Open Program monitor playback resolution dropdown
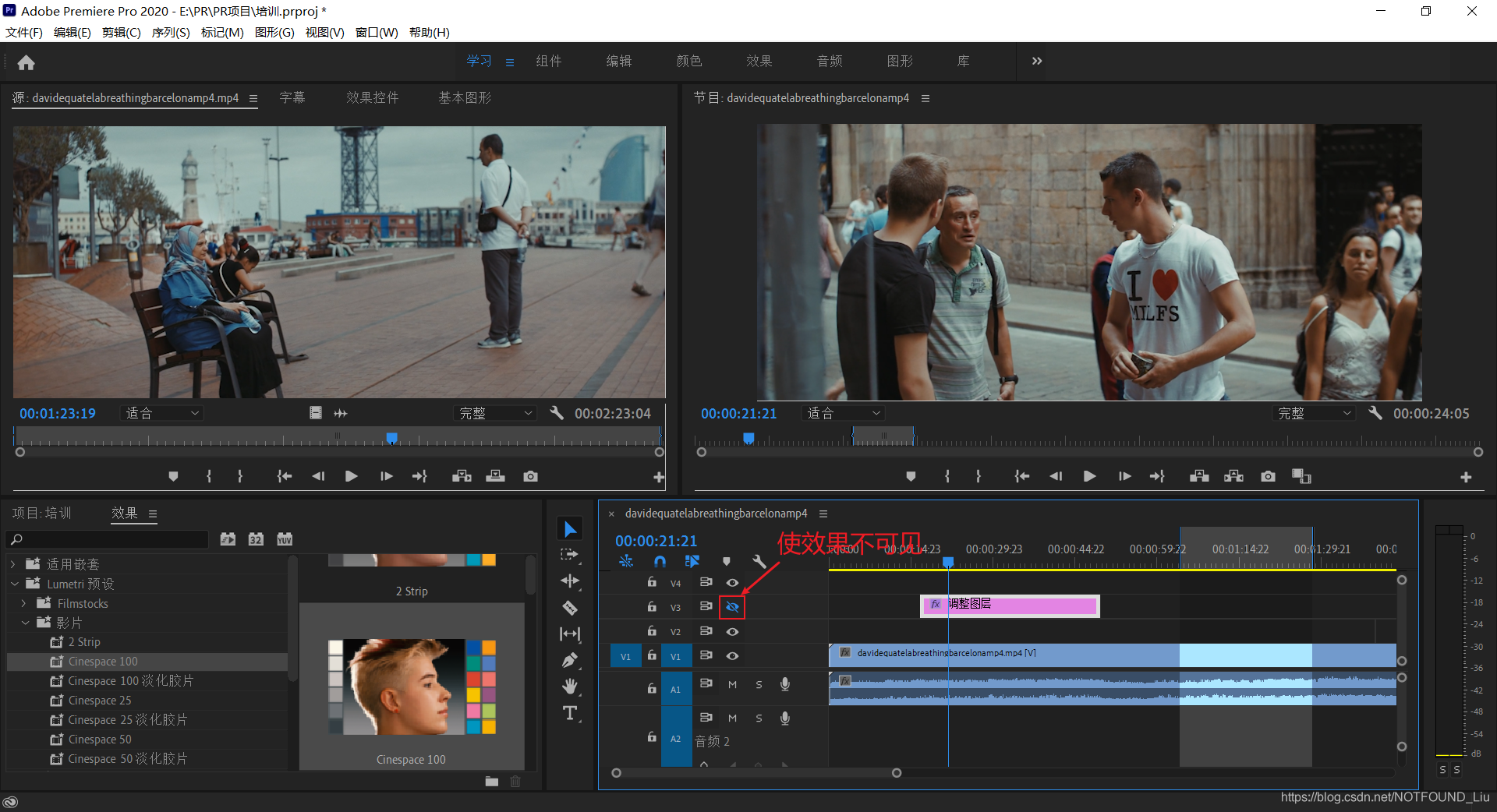 pos(1314,413)
